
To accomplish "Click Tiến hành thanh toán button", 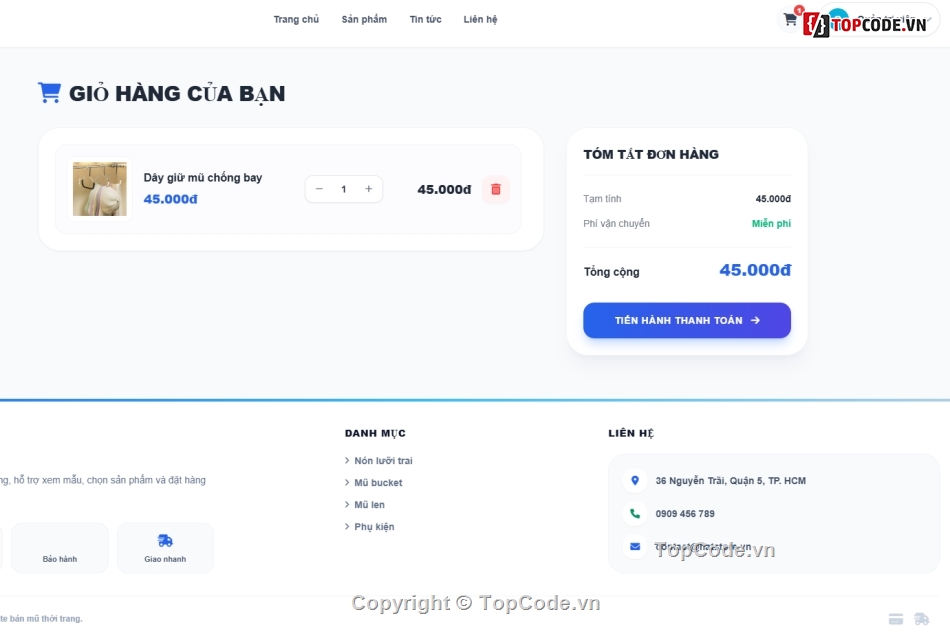I will coord(687,320).
